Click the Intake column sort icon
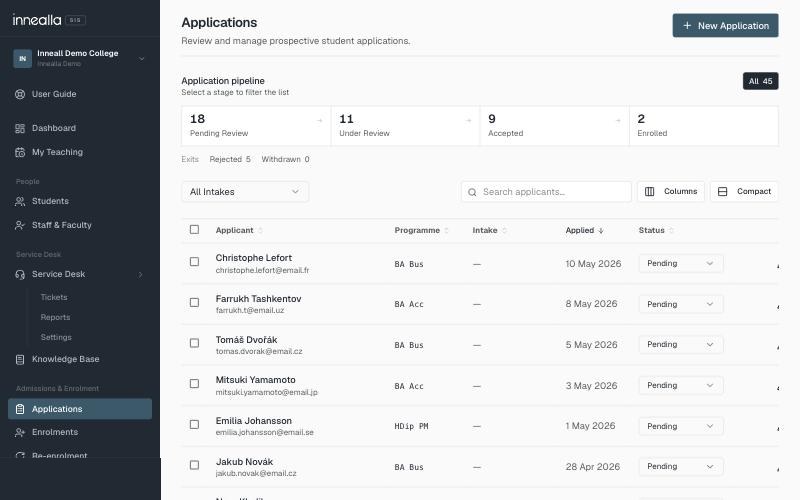This screenshot has width=800, height=500. tap(504, 231)
